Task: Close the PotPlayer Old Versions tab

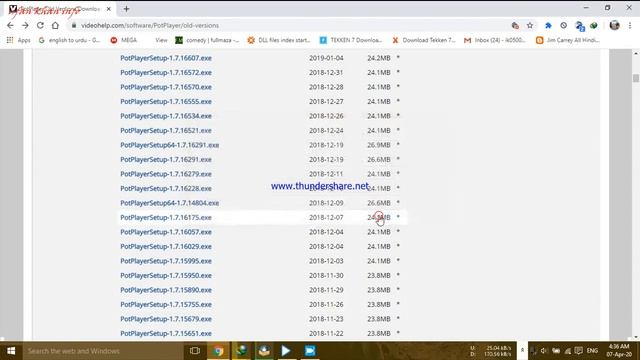Action: click(x=109, y=9)
